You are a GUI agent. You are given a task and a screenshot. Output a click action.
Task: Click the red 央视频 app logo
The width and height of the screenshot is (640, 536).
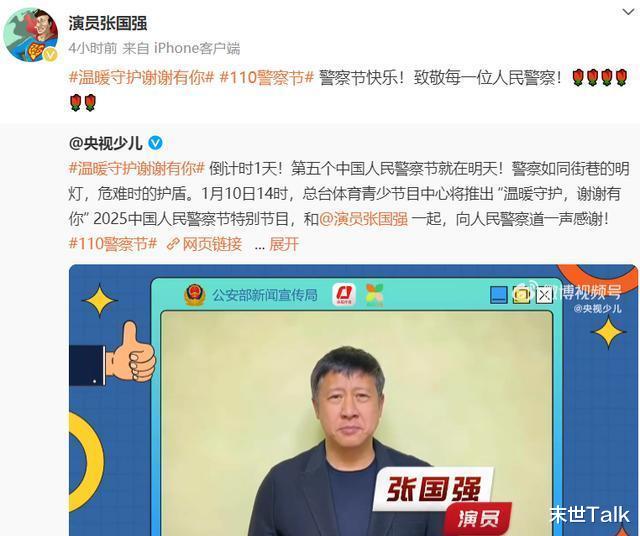(344, 295)
